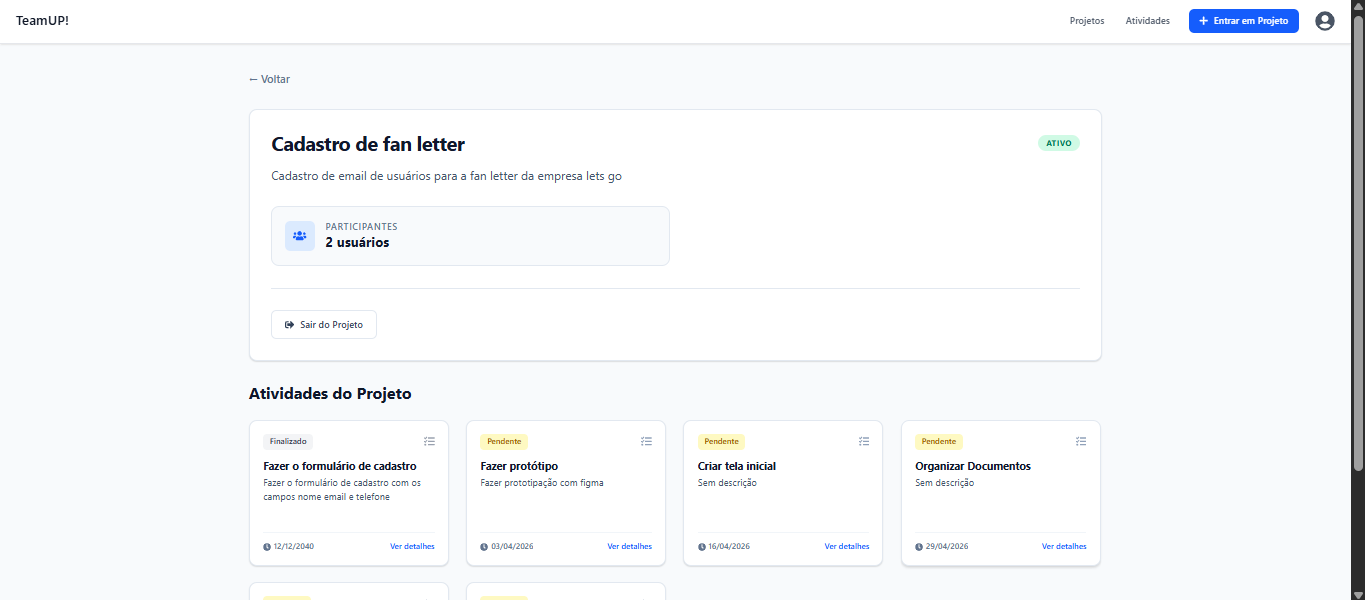Screen dimensions: 1365x600
Task: Click checklist icon on Fazer protótipo card
Action: [x=646, y=441]
